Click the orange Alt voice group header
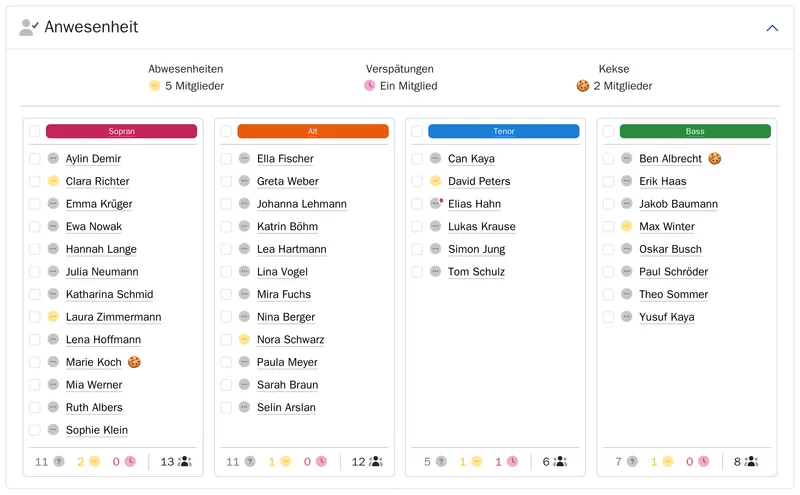The image size is (800, 495). (313, 131)
